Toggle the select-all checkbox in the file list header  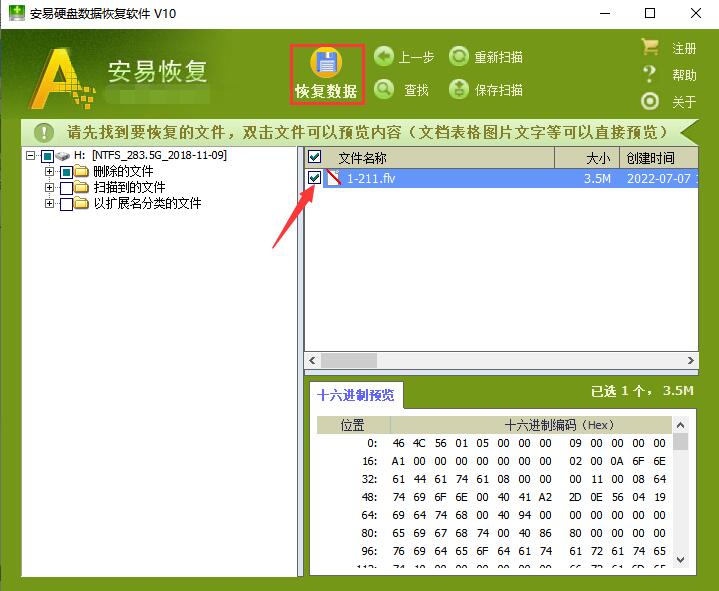(x=315, y=157)
